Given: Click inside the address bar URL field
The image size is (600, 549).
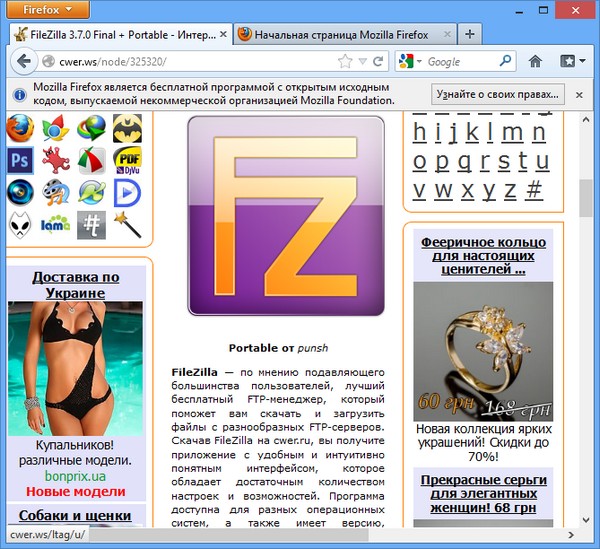Looking at the screenshot, I should coord(180,61).
